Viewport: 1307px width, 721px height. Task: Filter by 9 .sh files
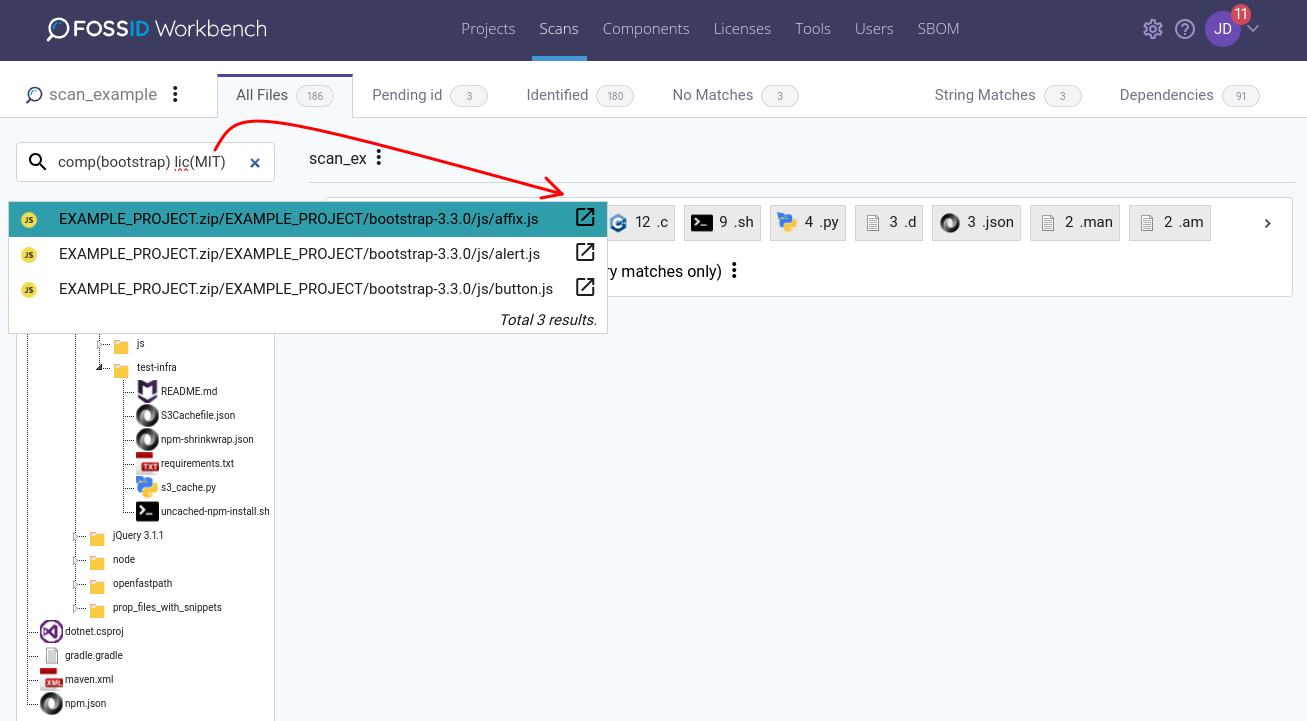(x=722, y=223)
